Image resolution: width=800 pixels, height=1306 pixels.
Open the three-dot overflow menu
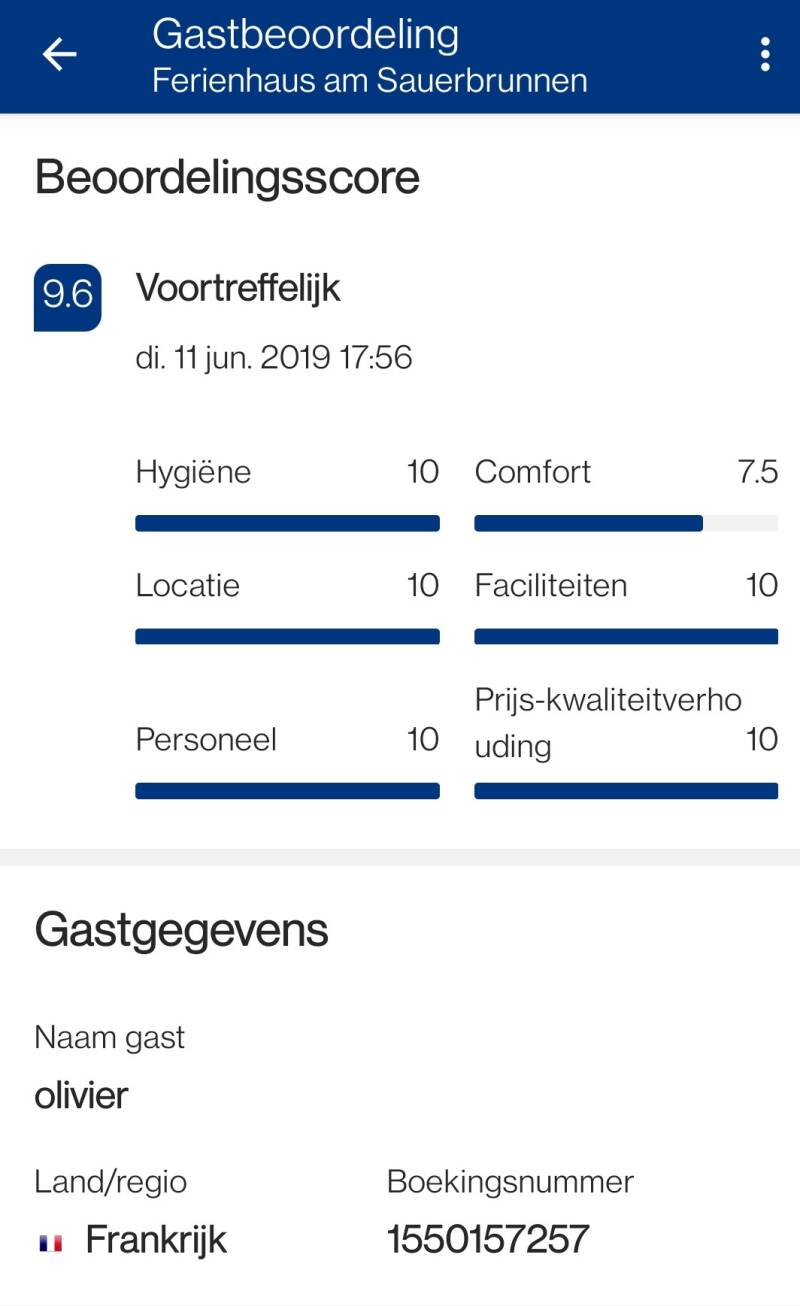765,54
